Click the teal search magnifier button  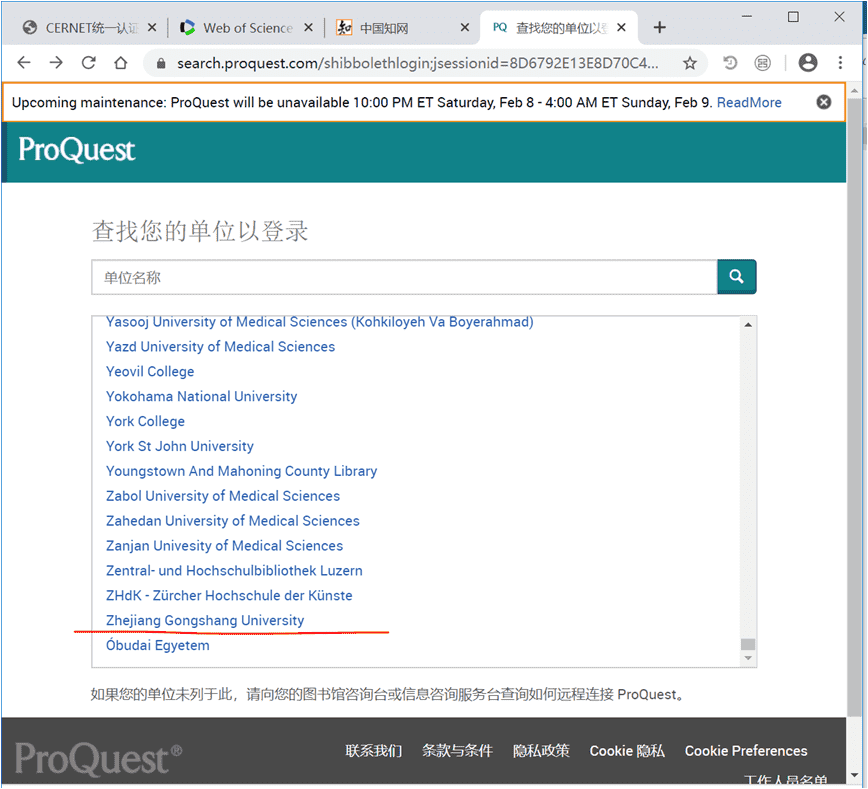click(x=736, y=277)
